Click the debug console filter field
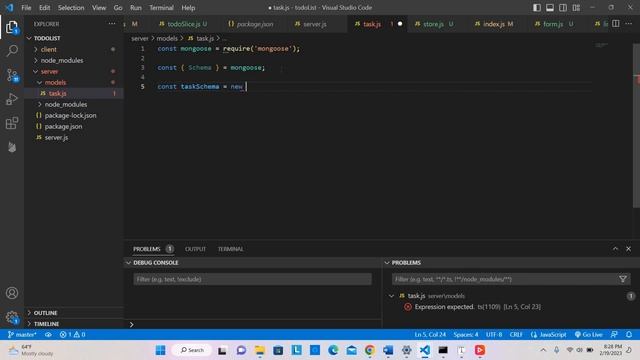The height and width of the screenshot is (360, 640). [252, 279]
